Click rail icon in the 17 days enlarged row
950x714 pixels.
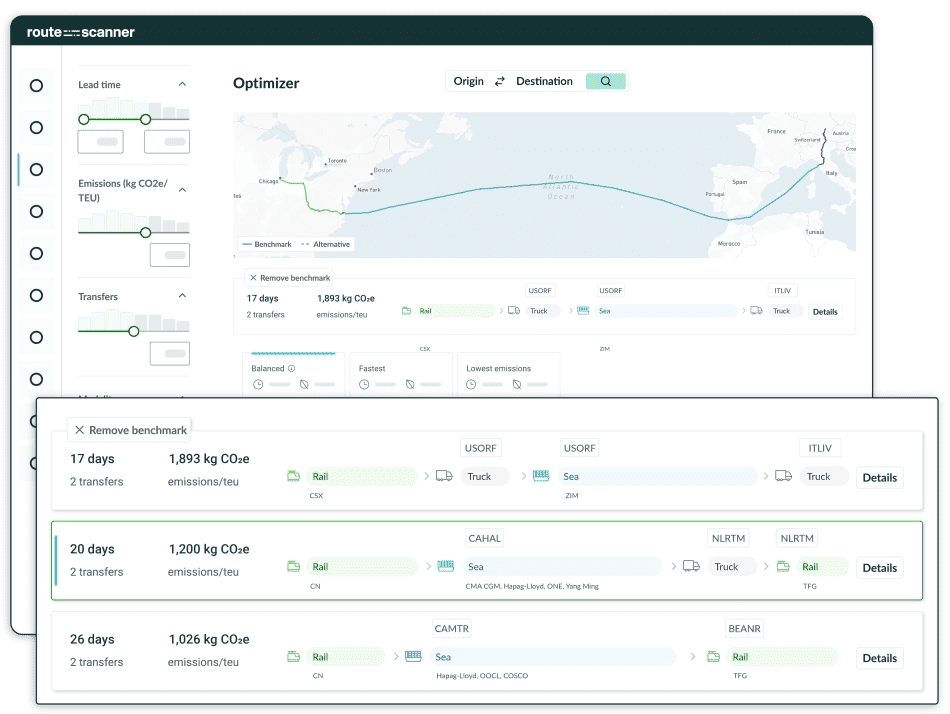click(293, 476)
